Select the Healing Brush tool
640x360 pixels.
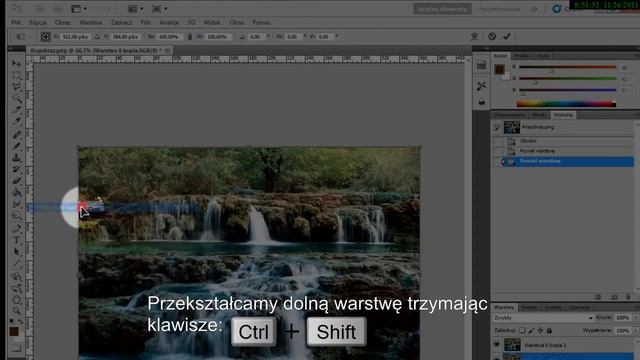[x=16, y=134]
